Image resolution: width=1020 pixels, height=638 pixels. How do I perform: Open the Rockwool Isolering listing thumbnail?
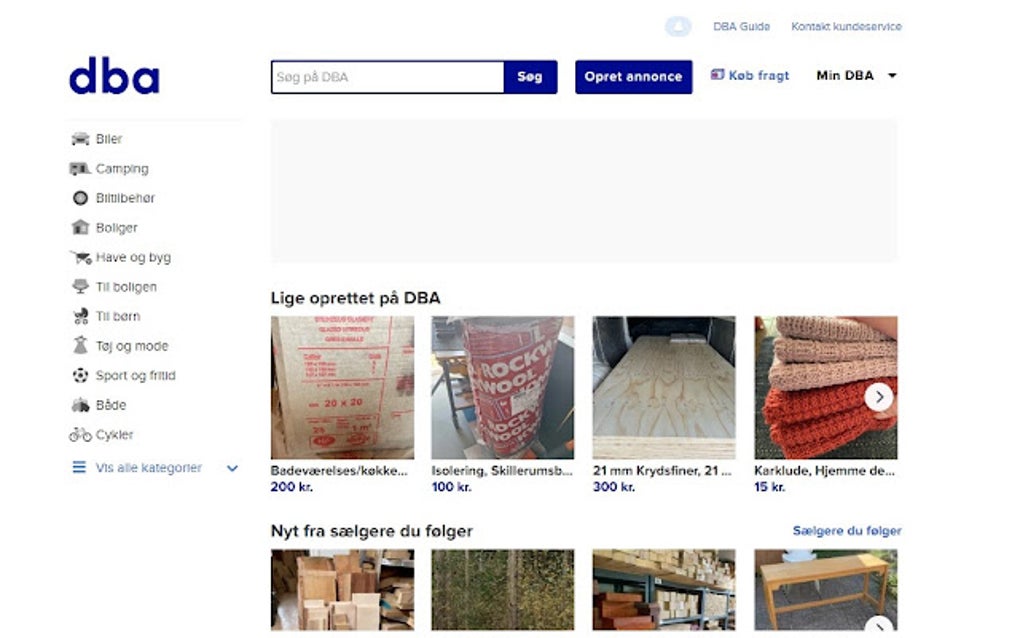503,388
